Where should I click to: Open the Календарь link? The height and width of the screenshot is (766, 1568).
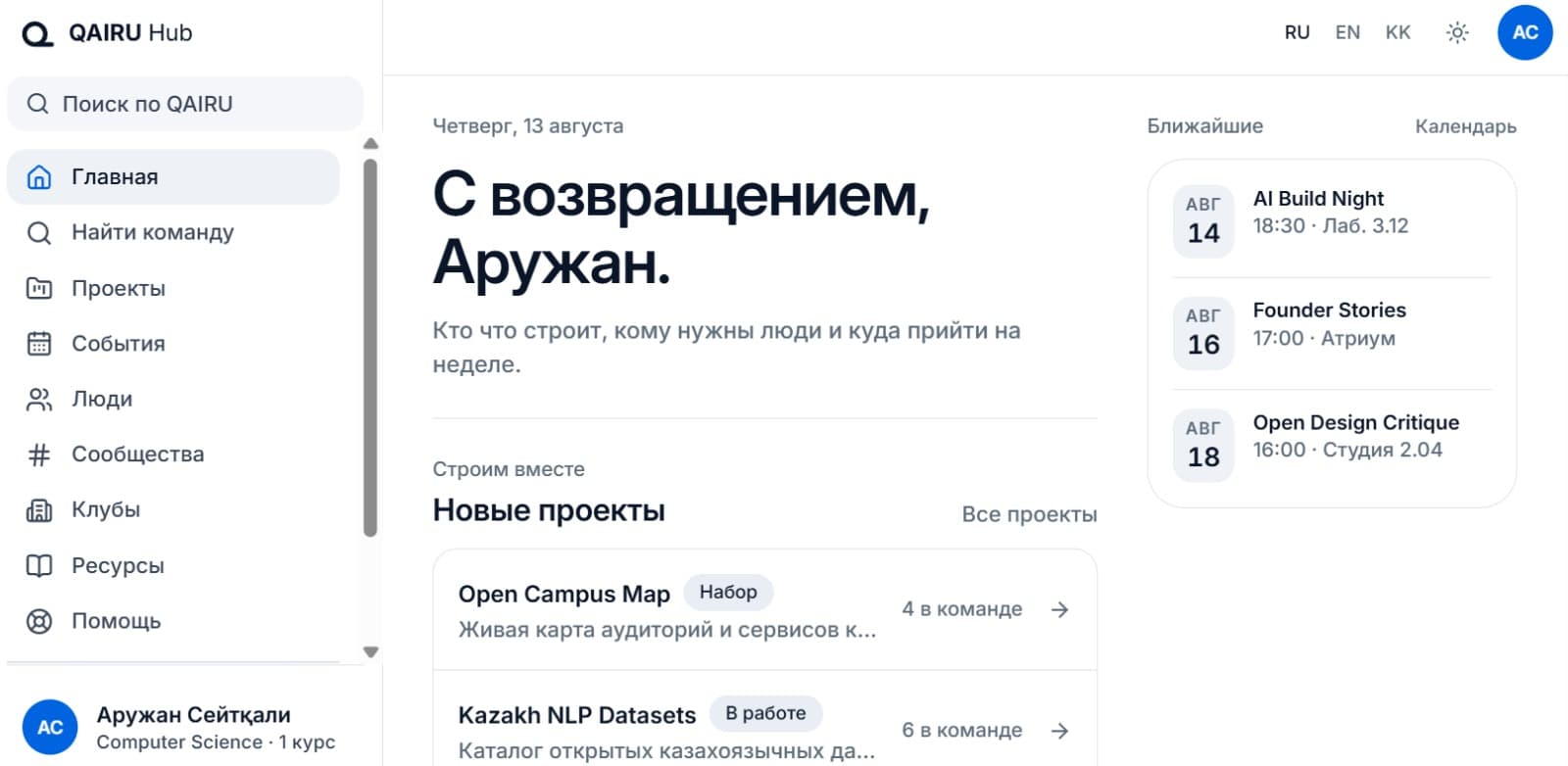coord(1465,126)
